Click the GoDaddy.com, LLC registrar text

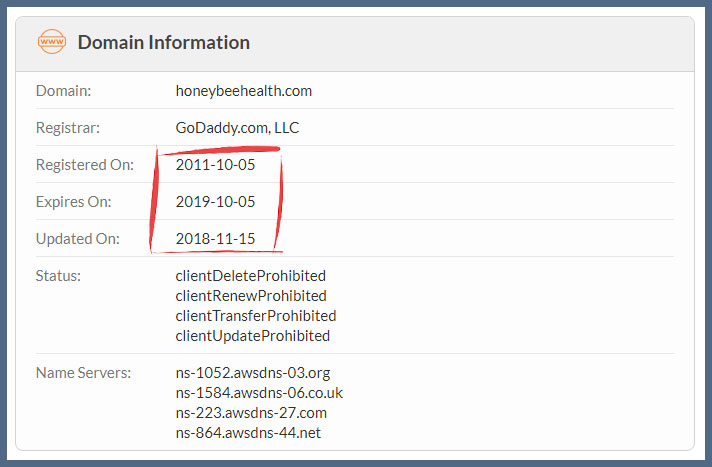tap(237, 128)
